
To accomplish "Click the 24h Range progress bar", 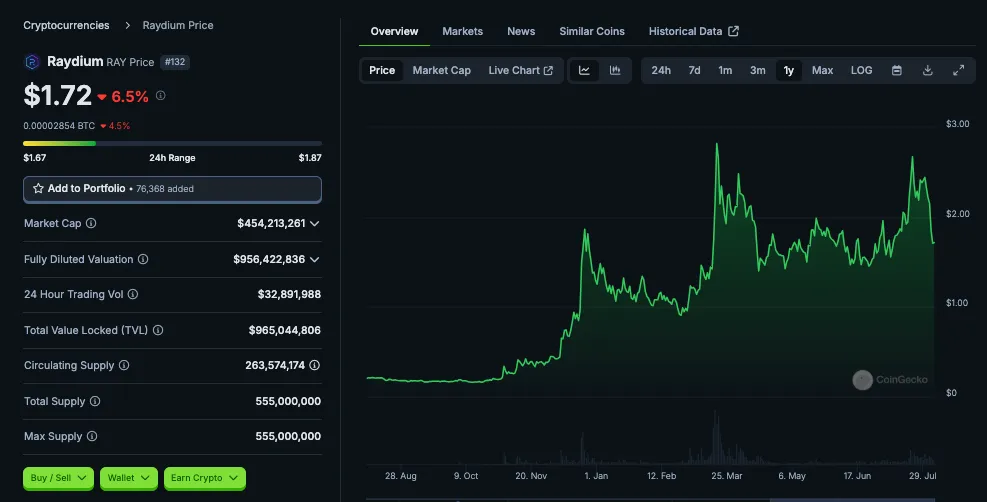I will click(172, 143).
